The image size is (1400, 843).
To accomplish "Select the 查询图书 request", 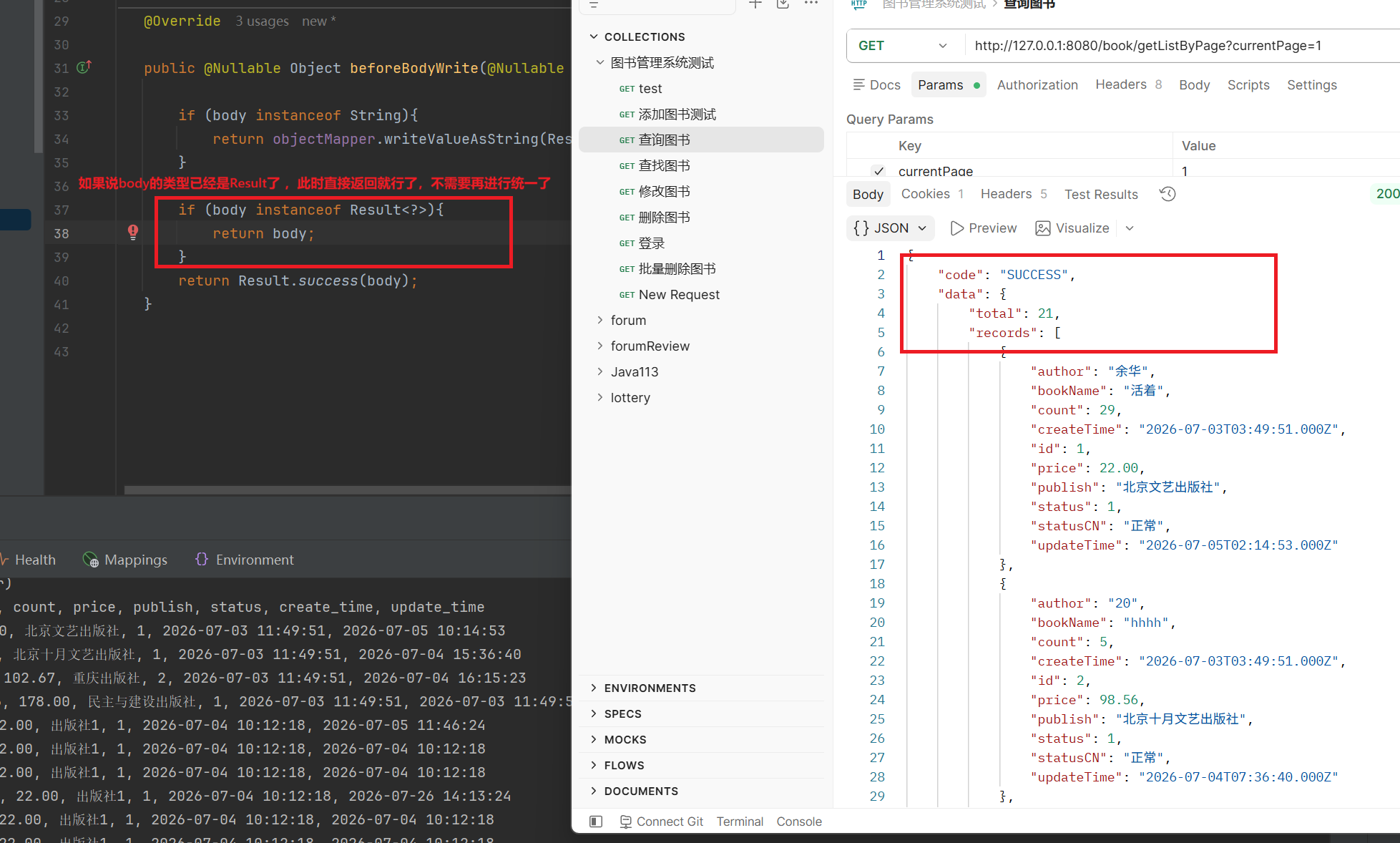I will (x=701, y=140).
